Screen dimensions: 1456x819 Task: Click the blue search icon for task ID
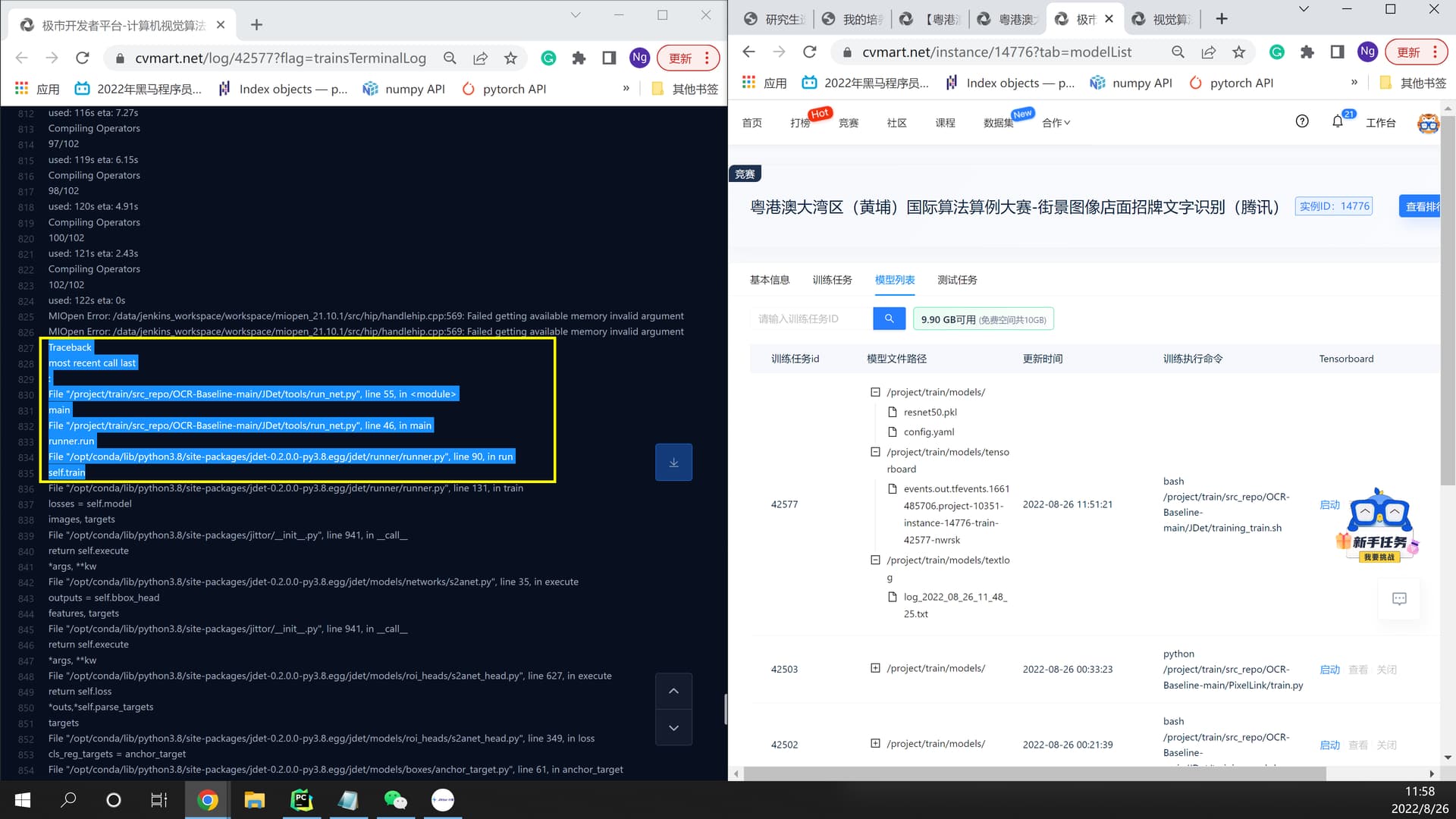[889, 319]
